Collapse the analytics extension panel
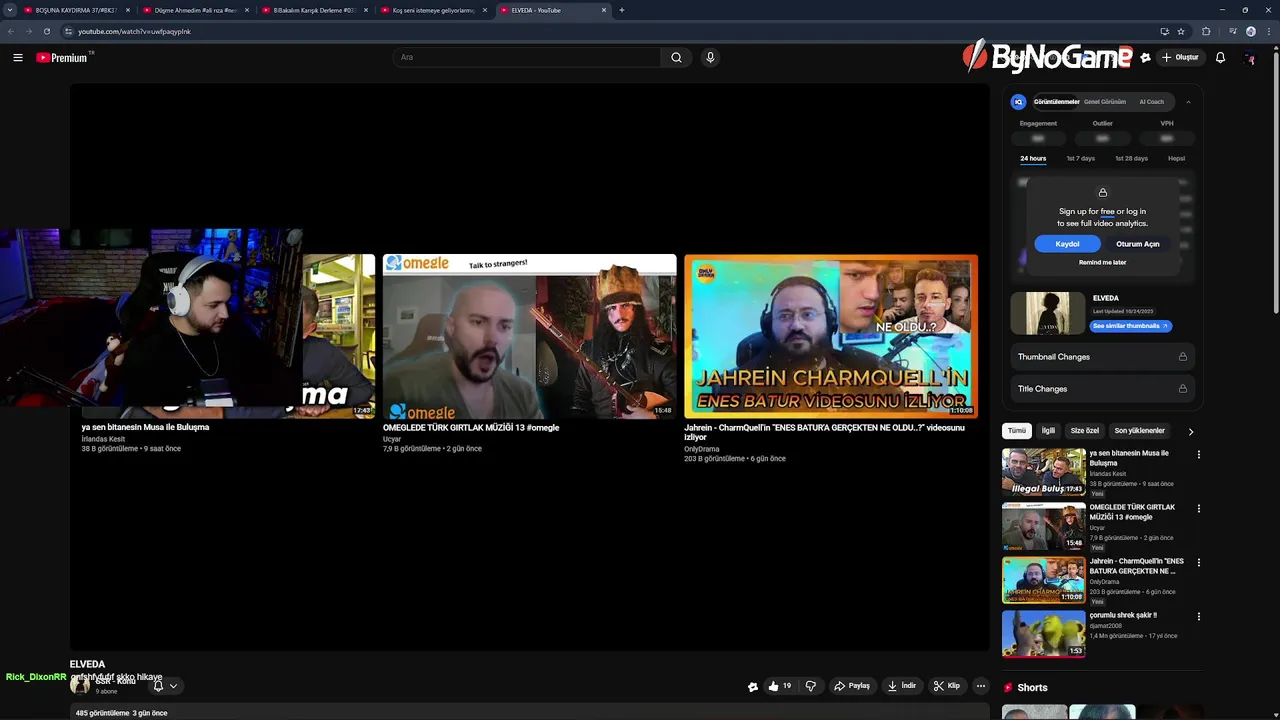The width and height of the screenshot is (1280, 720). tap(1188, 102)
